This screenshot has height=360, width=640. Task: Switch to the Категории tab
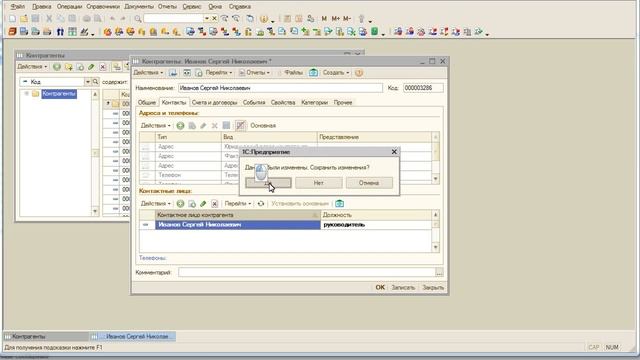314,102
